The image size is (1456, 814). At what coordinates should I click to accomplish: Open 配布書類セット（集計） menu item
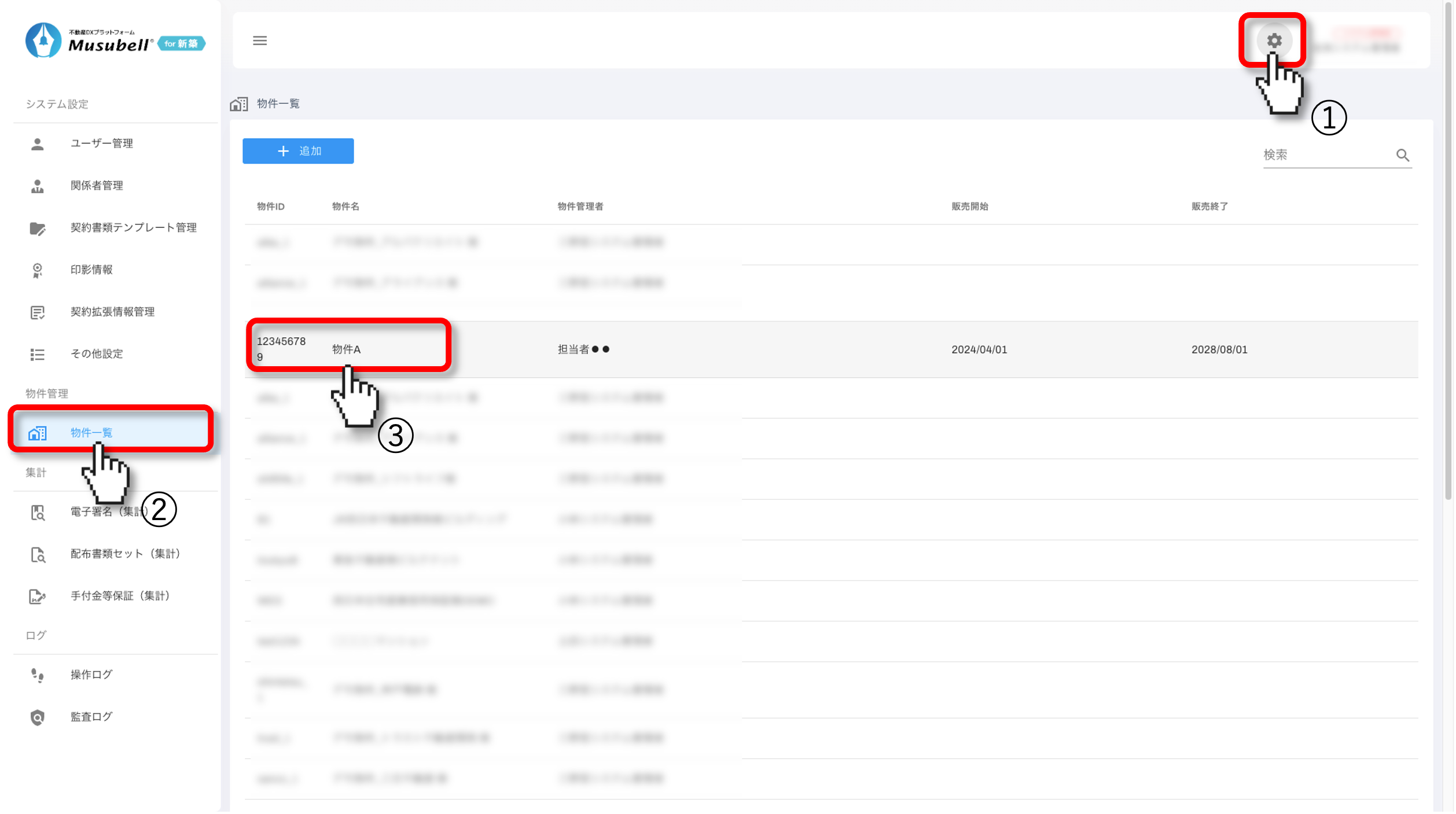[125, 554]
